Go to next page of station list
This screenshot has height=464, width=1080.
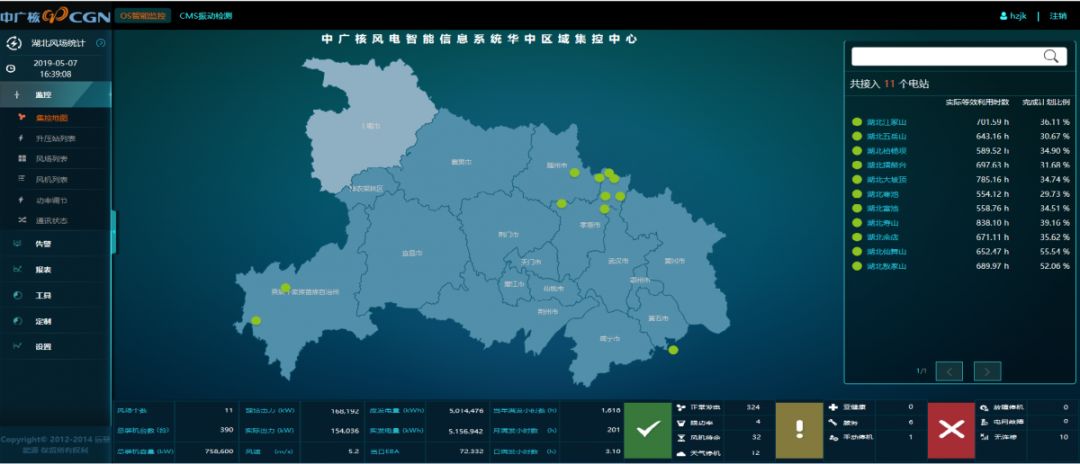(x=987, y=371)
